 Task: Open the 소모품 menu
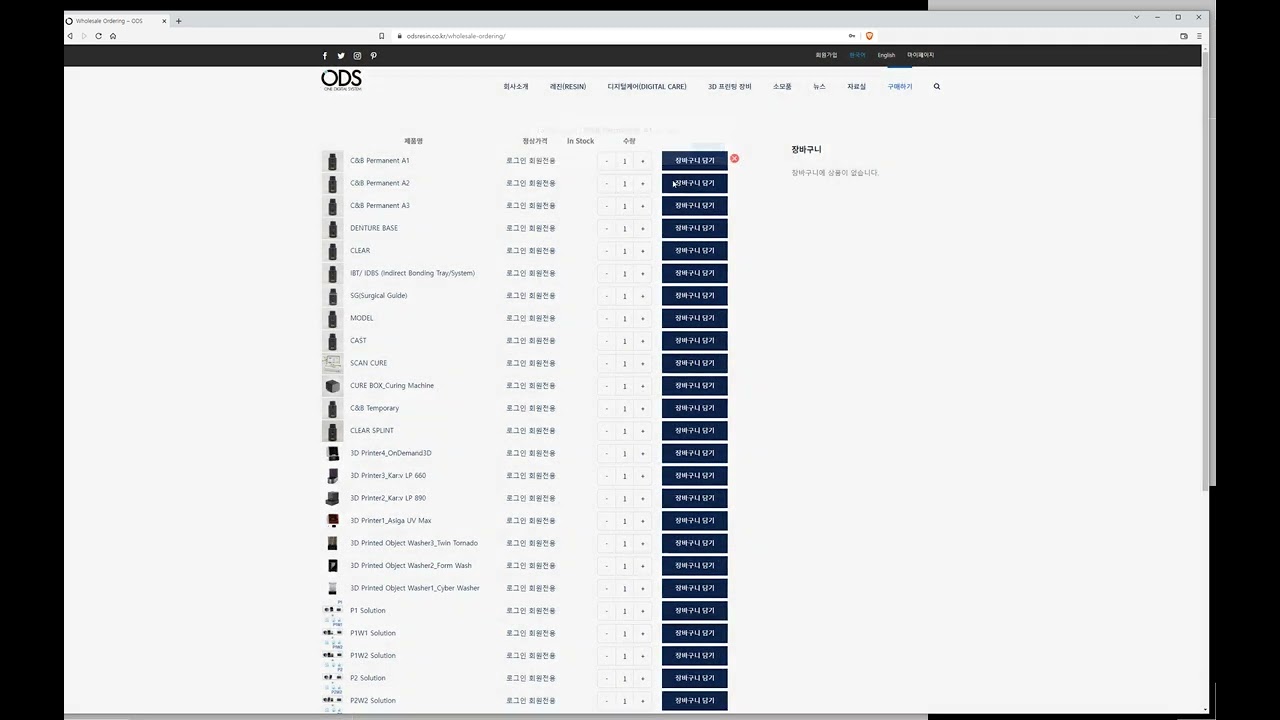point(782,86)
